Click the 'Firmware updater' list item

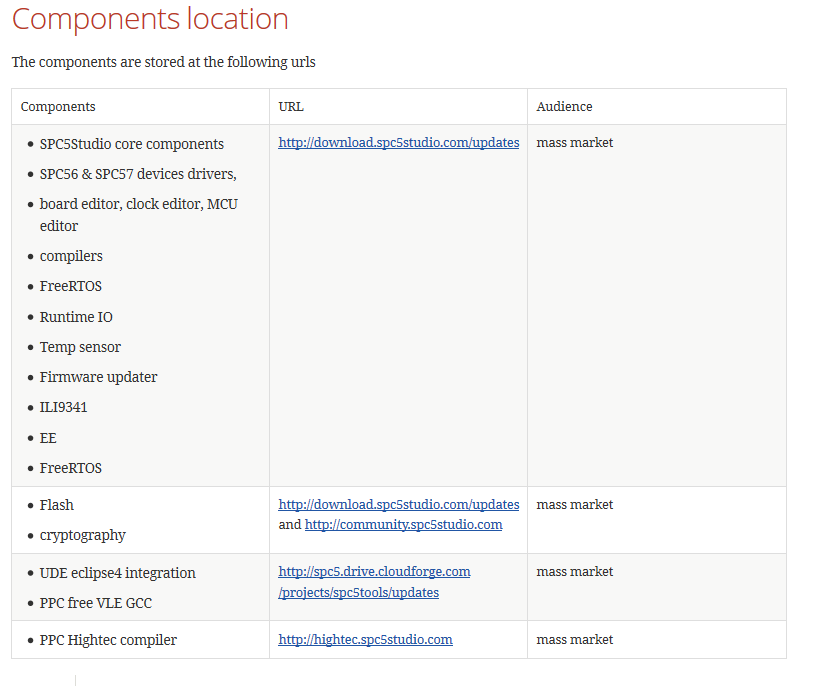98,377
